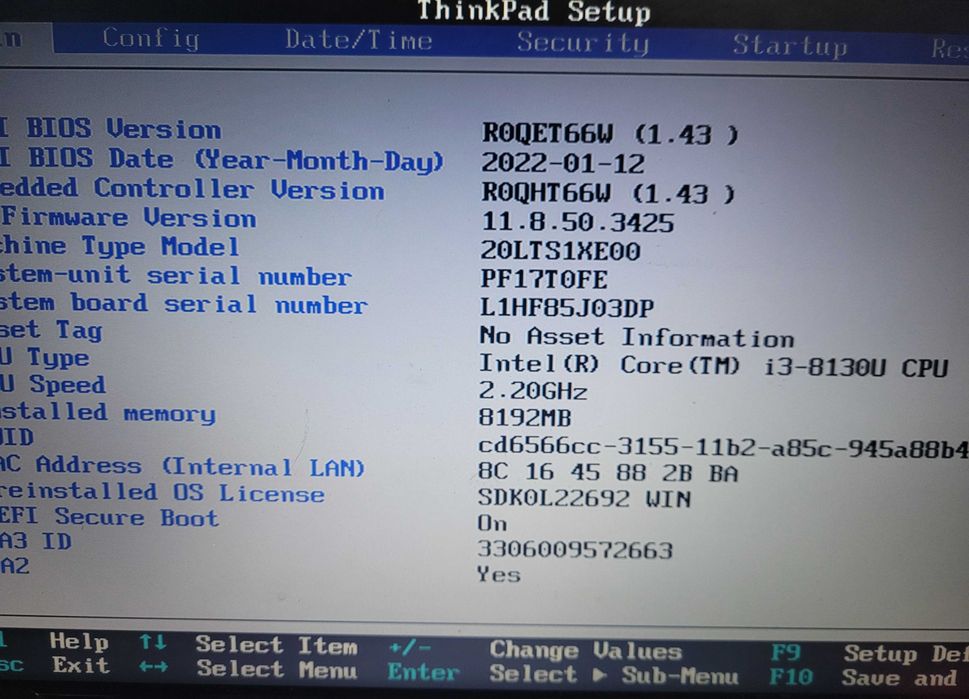The width and height of the screenshot is (969, 699).
Task: Select the Secure Boot value On
Action: click(492, 523)
